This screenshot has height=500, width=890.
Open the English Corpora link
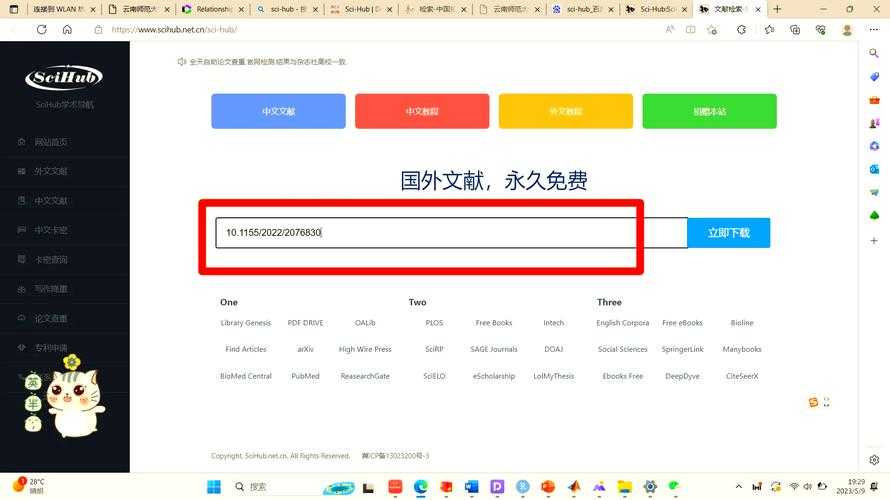[x=623, y=323]
